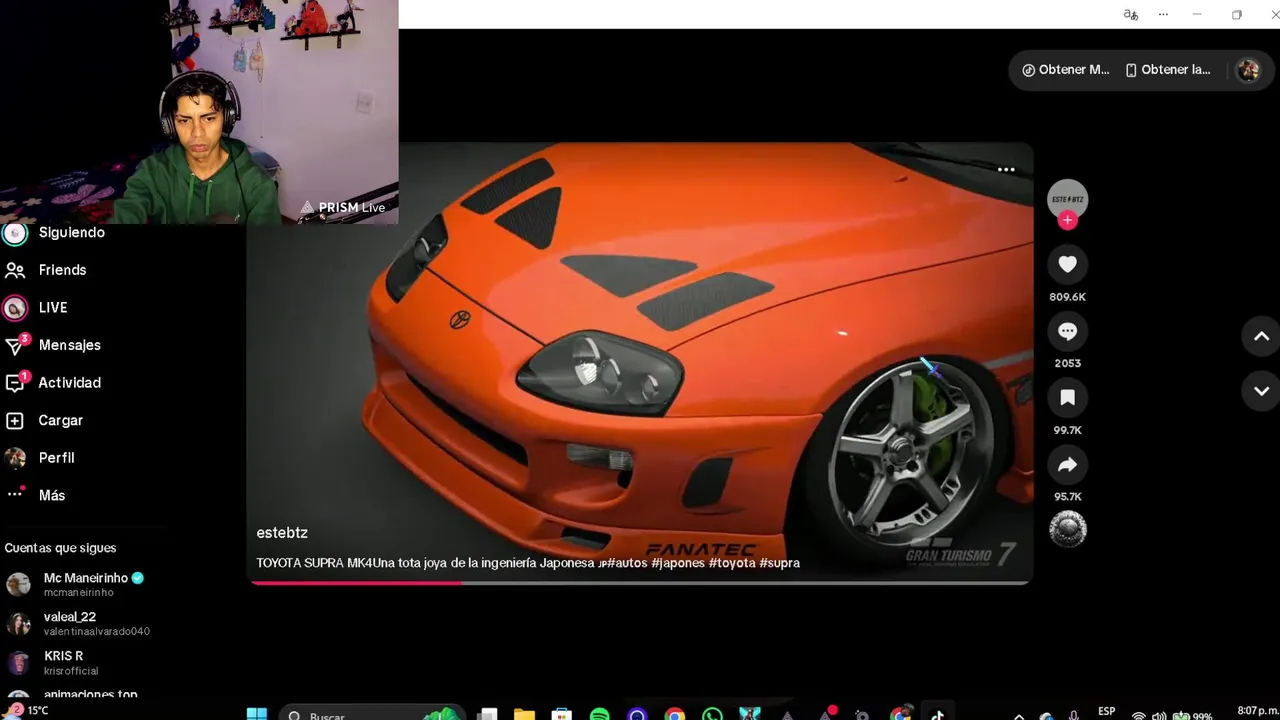Open the #japones hashtag

(x=678, y=563)
